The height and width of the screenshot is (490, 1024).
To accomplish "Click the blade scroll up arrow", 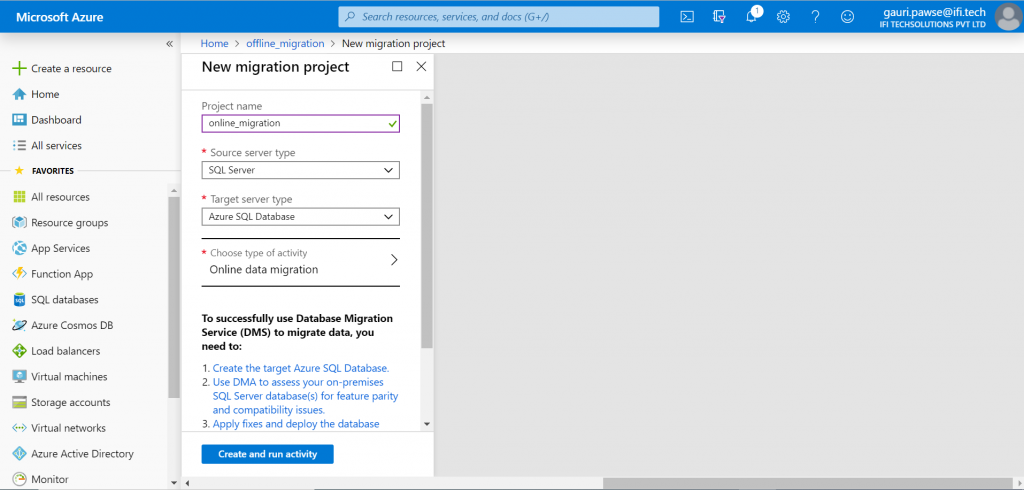I will [426, 97].
